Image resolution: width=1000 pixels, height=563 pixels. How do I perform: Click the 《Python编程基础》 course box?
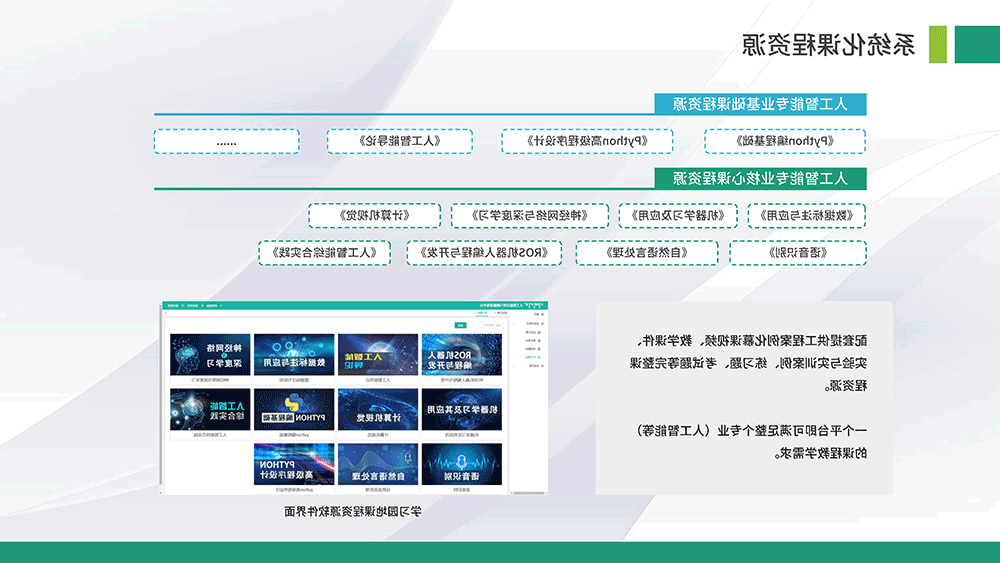point(784,141)
